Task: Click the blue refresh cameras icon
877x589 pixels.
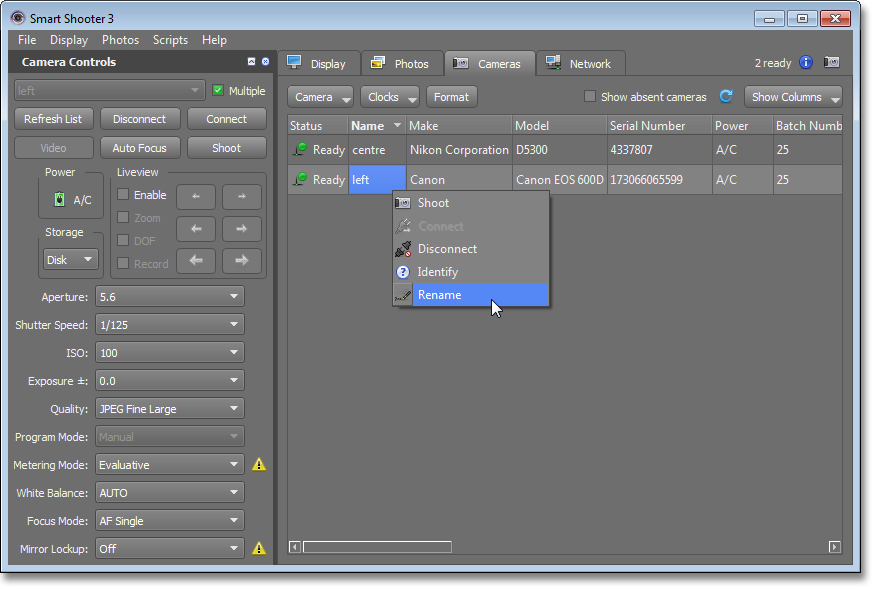Action: point(727,97)
